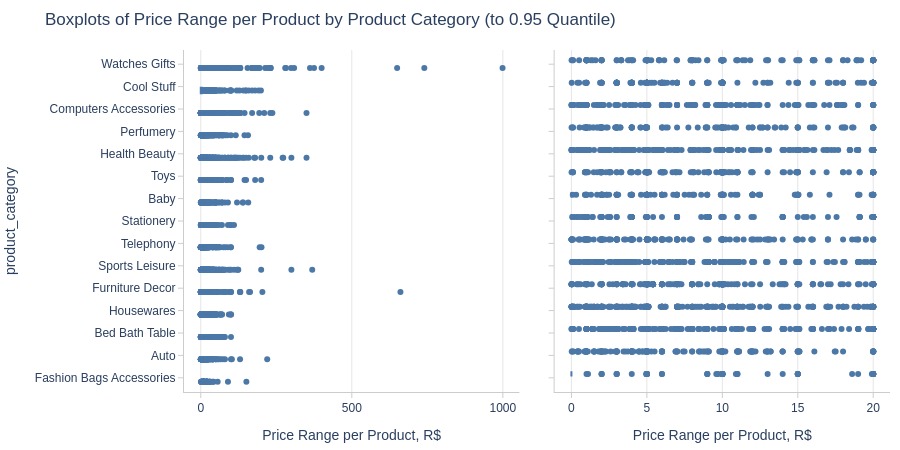This screenshot has height=450, width=900.
Task: Click the Furniture Decor outlier point near 650
Action: point(400,292)
